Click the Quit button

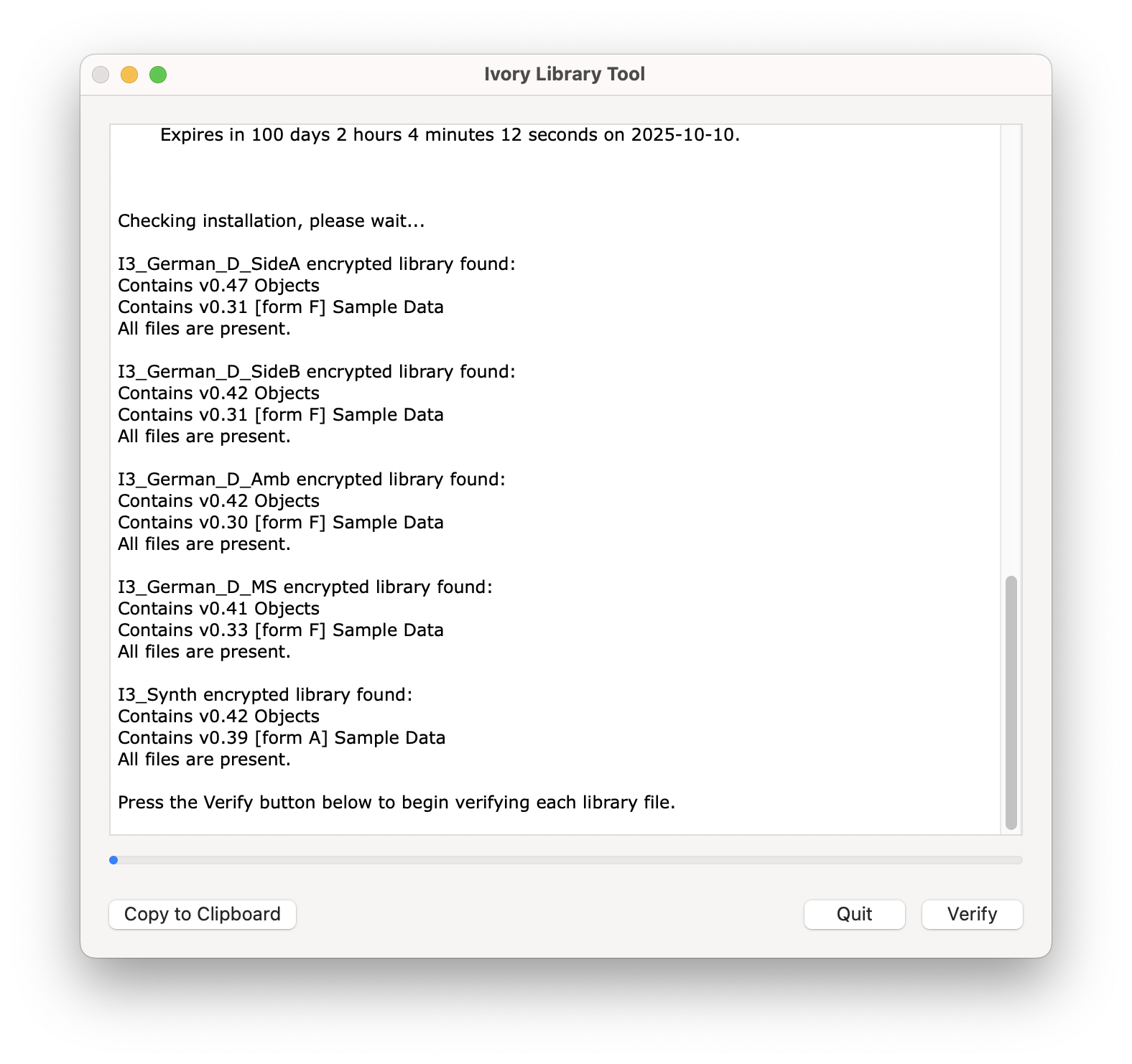point(854,914)
